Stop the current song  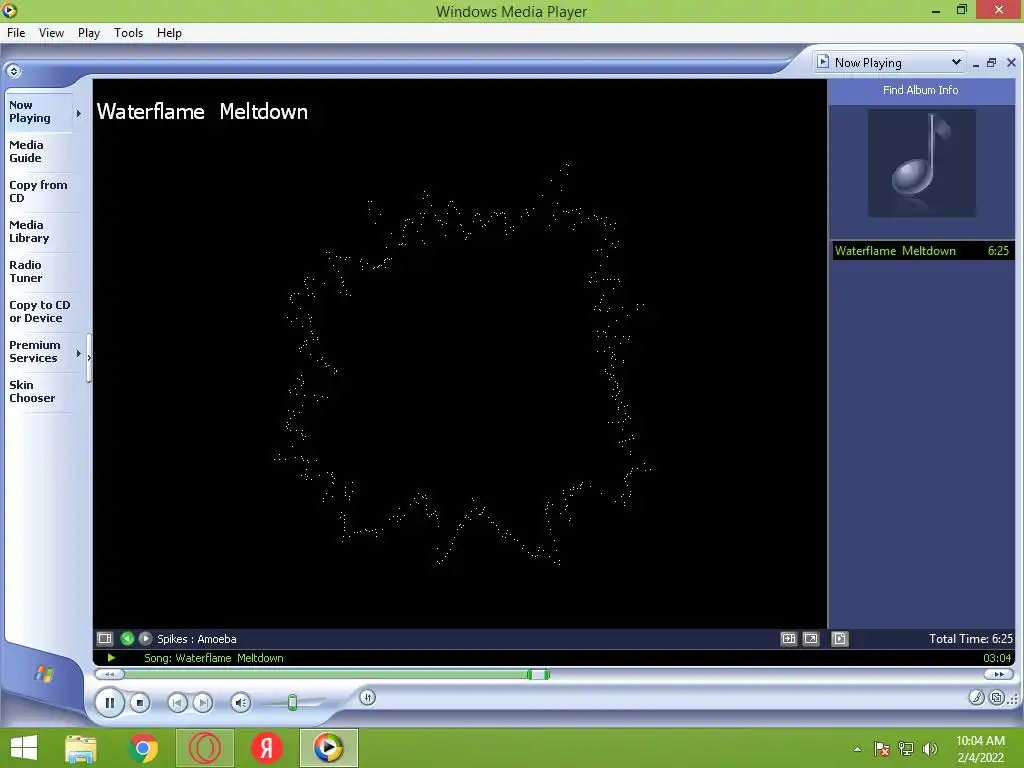139,703
